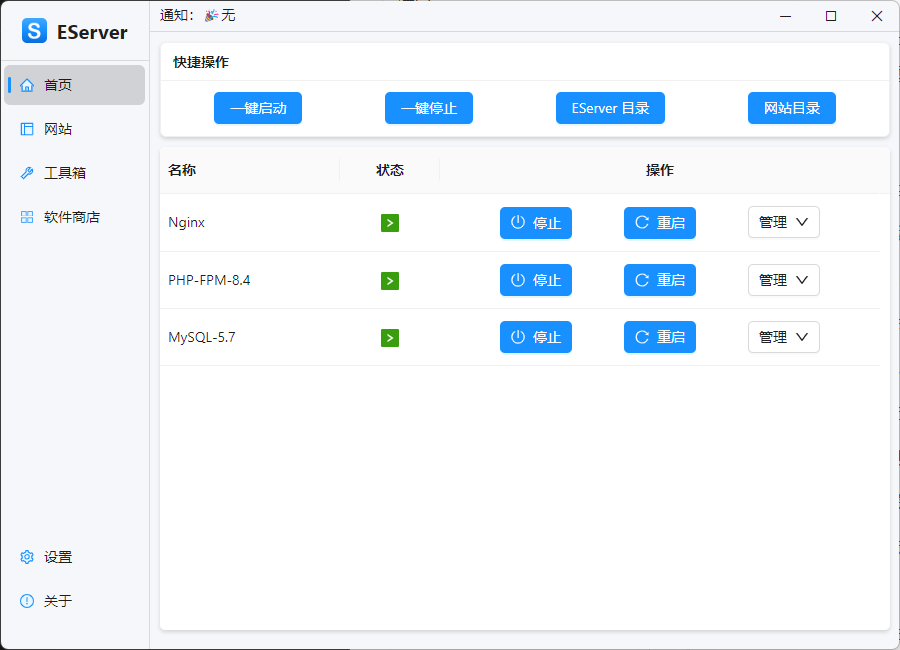Image resolution: width=900 pixels, height=650 pixels.
Task: Click the 通知 notification label
Action: (x=177, y=16)
